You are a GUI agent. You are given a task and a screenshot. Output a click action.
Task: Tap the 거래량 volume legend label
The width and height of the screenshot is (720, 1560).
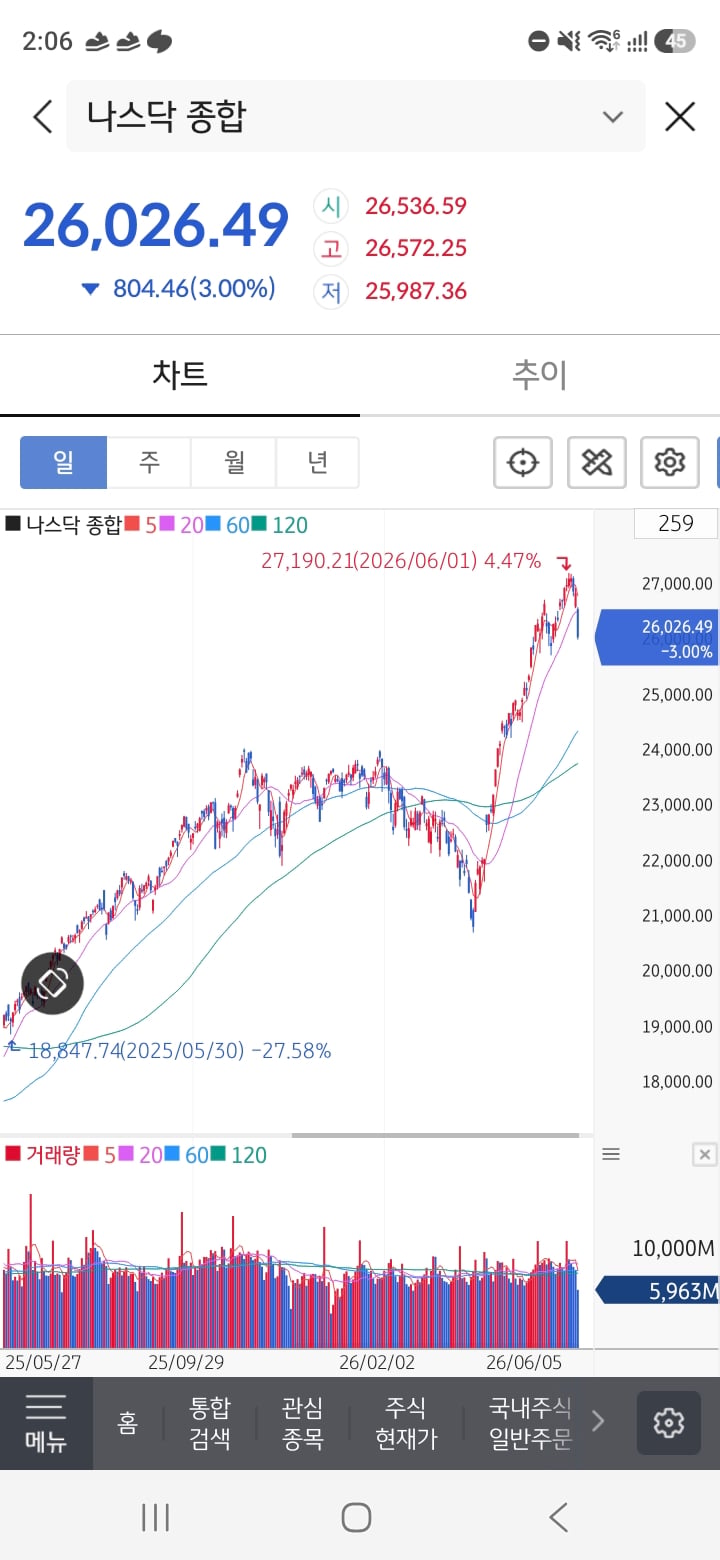[x=43, y=1155]
